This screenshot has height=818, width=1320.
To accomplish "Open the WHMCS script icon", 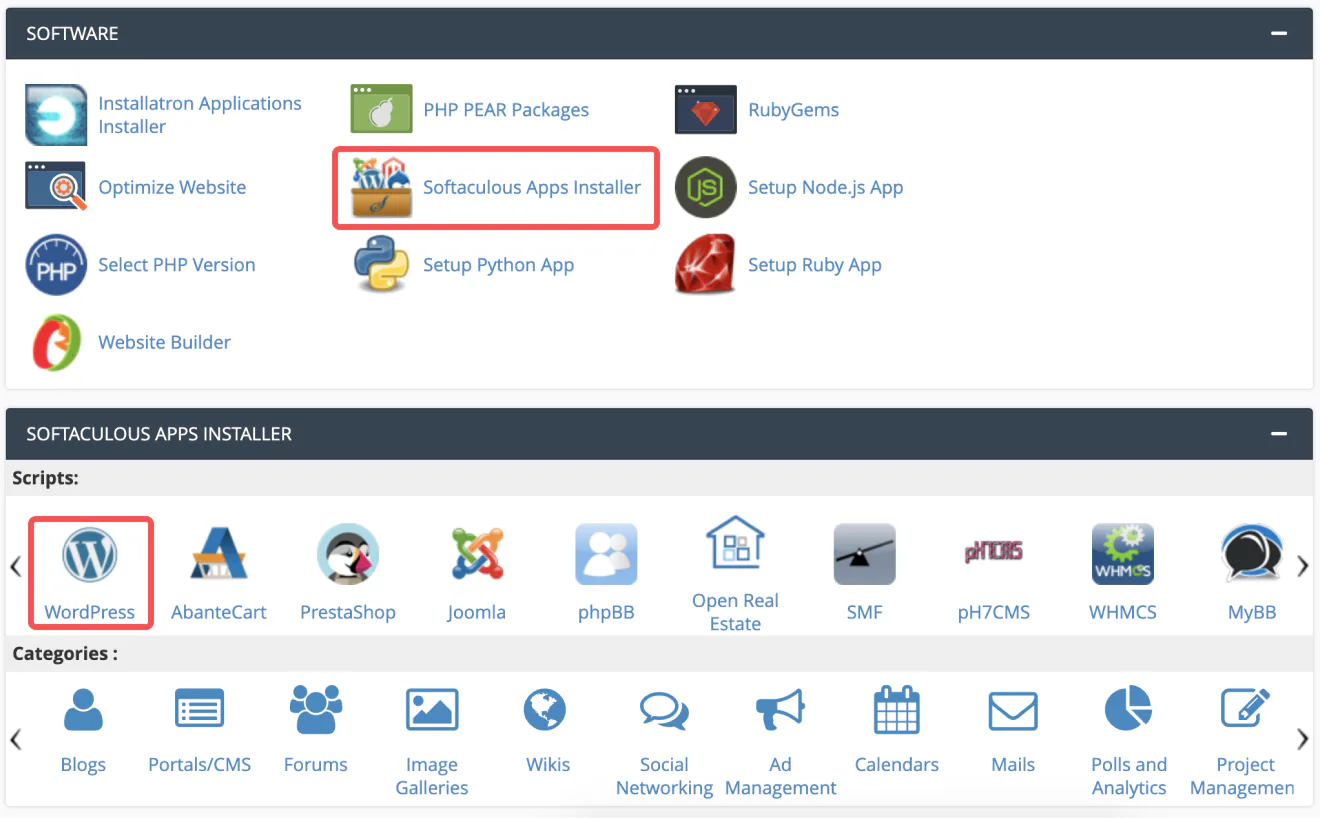I will pyautogui.click(x=1123, y=555).
